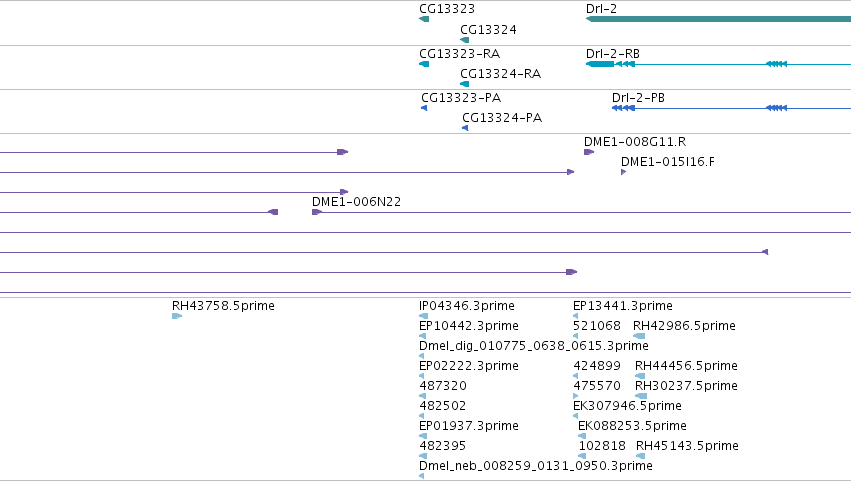Click the 487320 feature label
The width and height of the screenshot is (851, 481).
[x=443, y=386]
